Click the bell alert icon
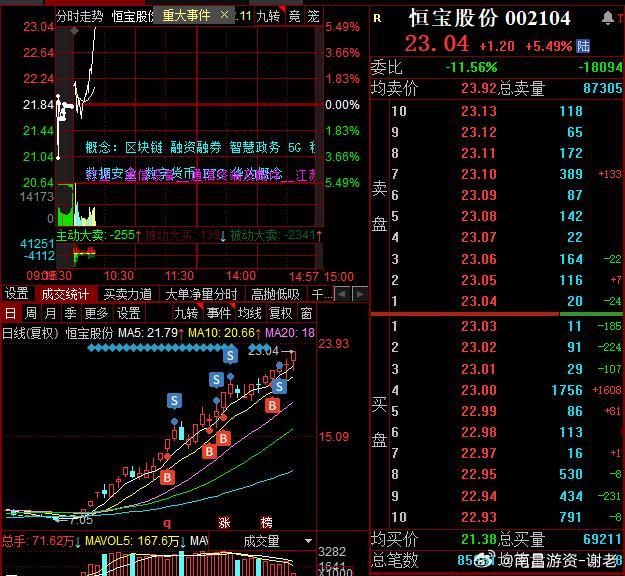This screenshot has height=576, width=625. pos(607,18)
